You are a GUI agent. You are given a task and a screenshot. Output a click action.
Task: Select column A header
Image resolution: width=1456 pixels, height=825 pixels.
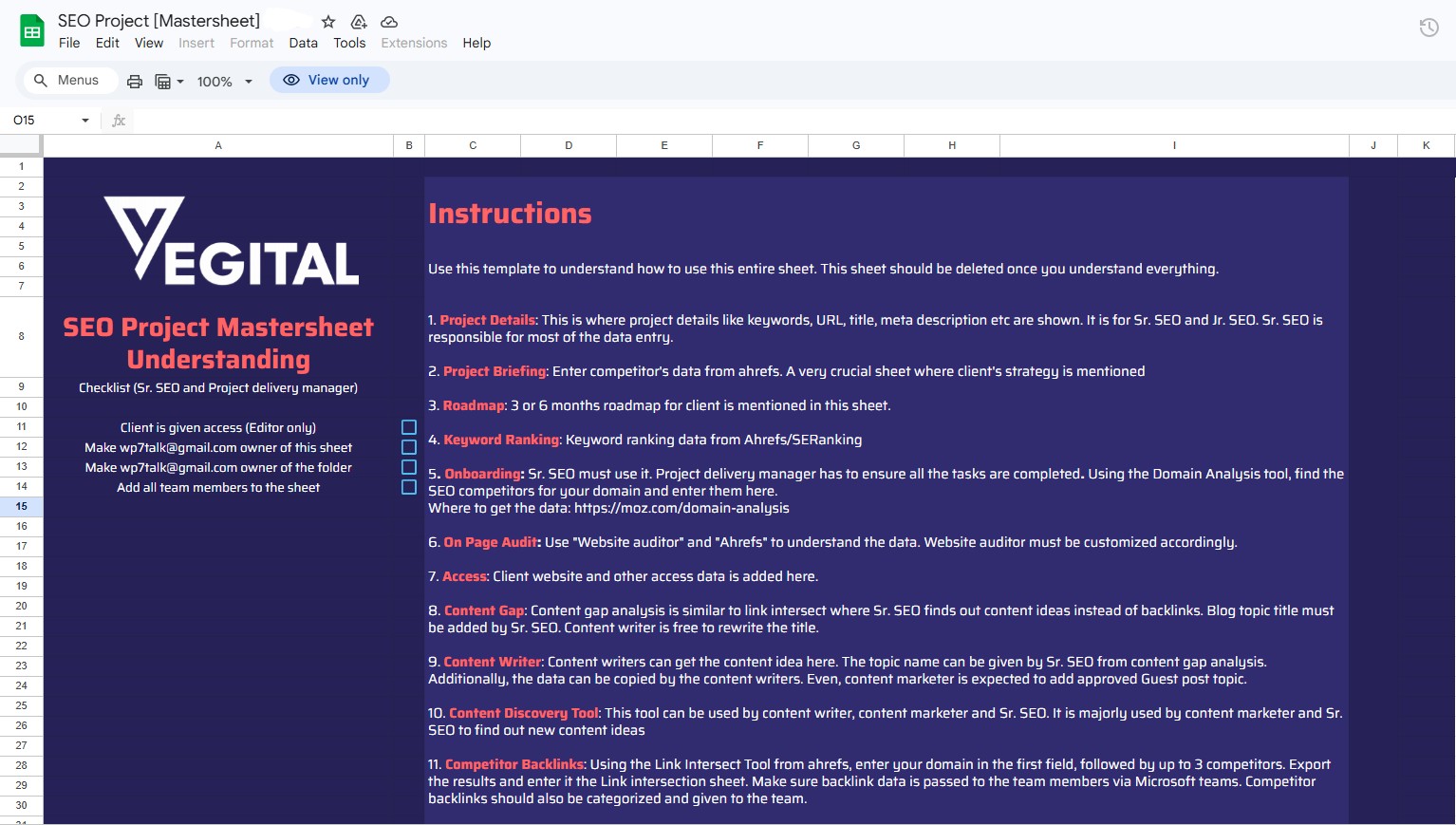pyautogui.click(x=217, y=145)
